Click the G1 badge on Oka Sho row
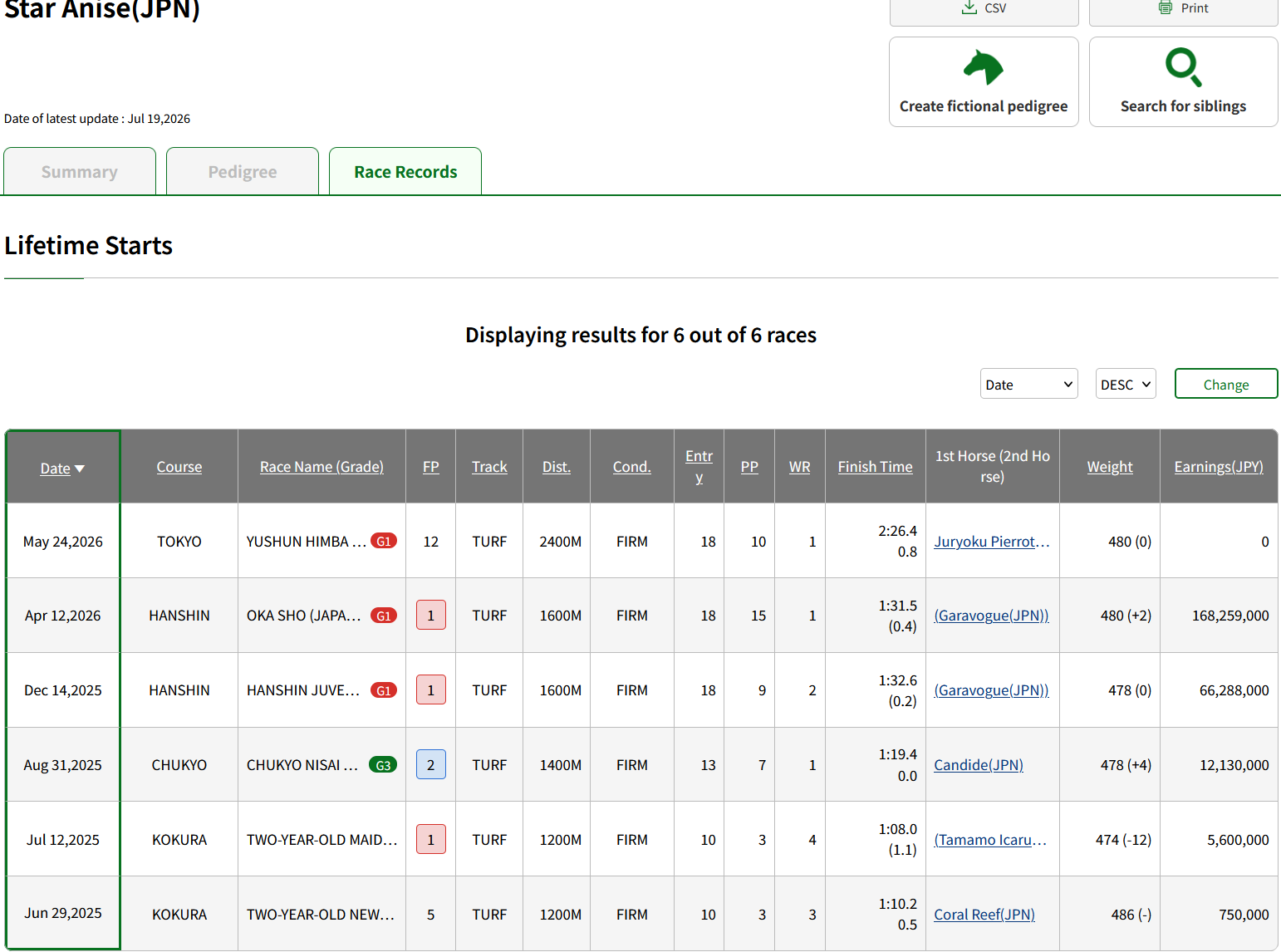This screenshot has height=952, width=1281. click(383, 616)
